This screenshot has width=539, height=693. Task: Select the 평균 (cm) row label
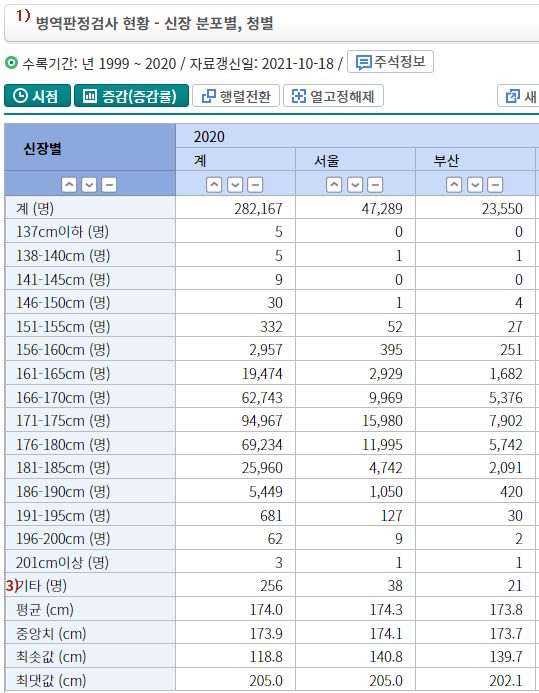[44, 610]
